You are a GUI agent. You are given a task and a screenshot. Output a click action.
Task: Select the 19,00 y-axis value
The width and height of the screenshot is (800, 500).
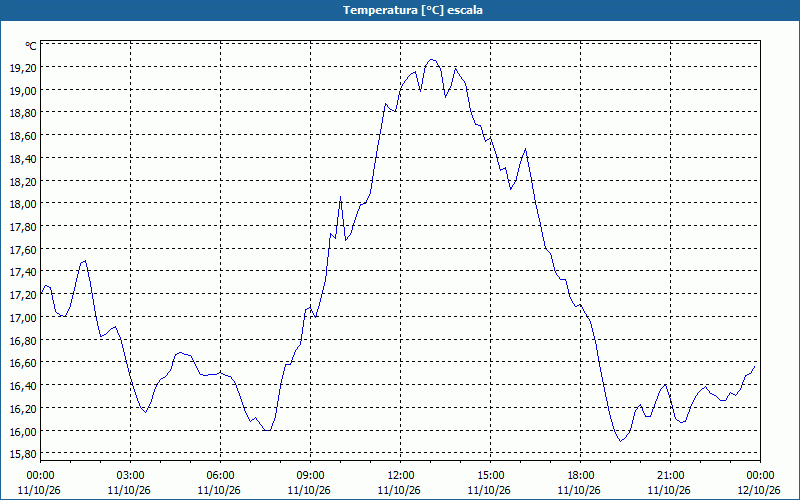click(x=23, y=90)
